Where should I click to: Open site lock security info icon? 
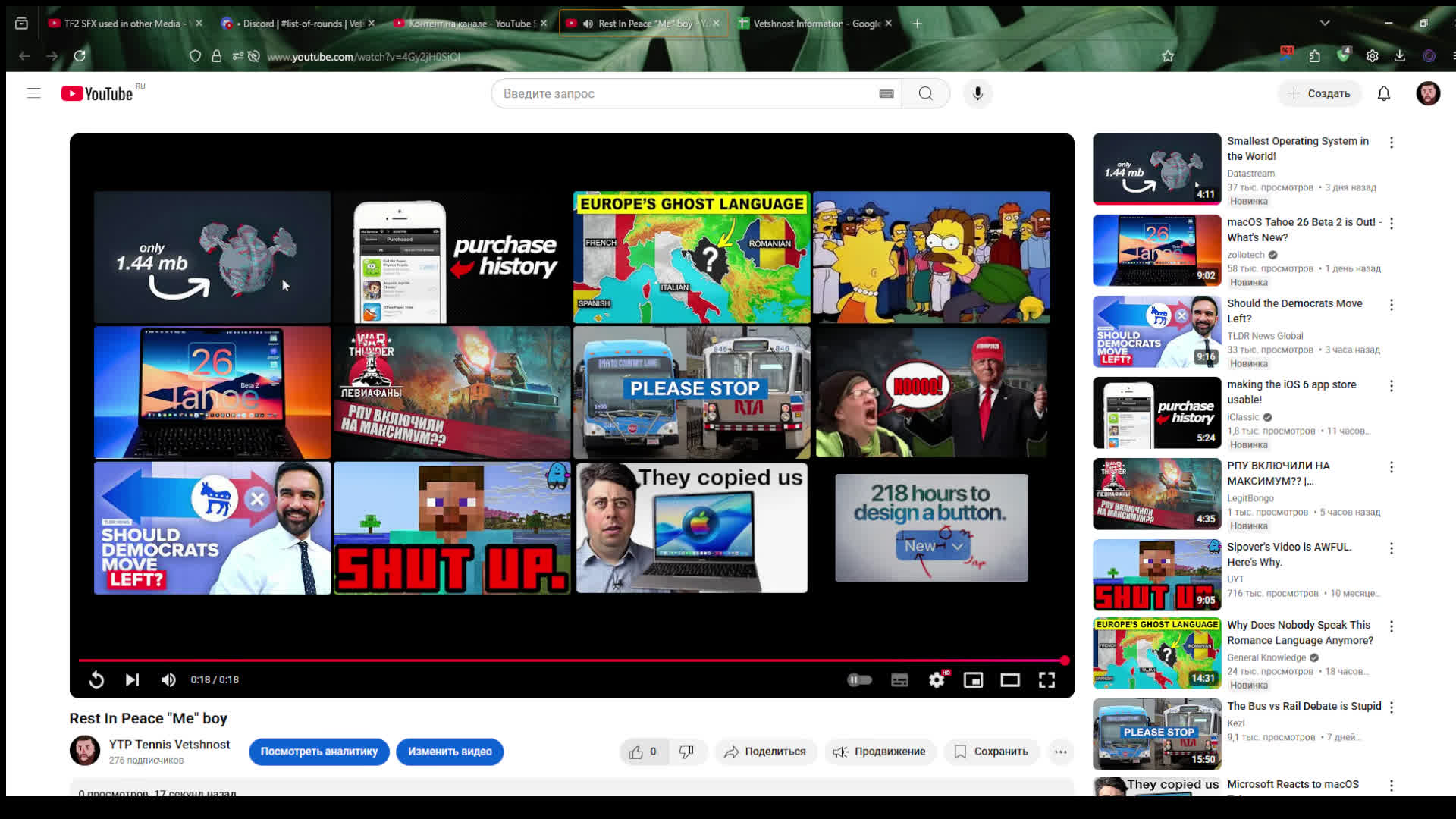[x=217, y=56]
